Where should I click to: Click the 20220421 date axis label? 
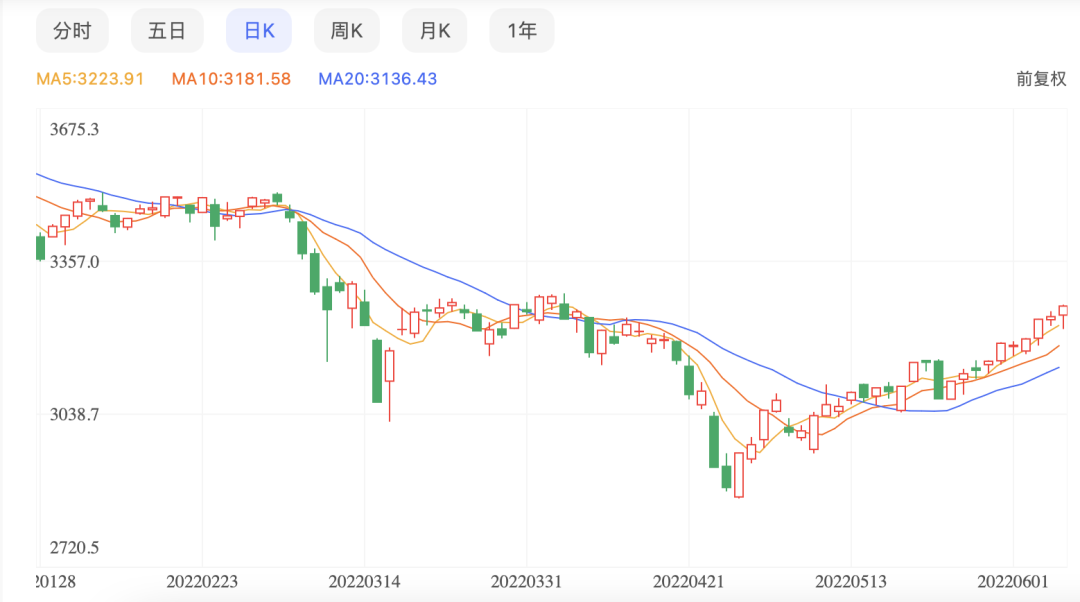pos(689,582)
